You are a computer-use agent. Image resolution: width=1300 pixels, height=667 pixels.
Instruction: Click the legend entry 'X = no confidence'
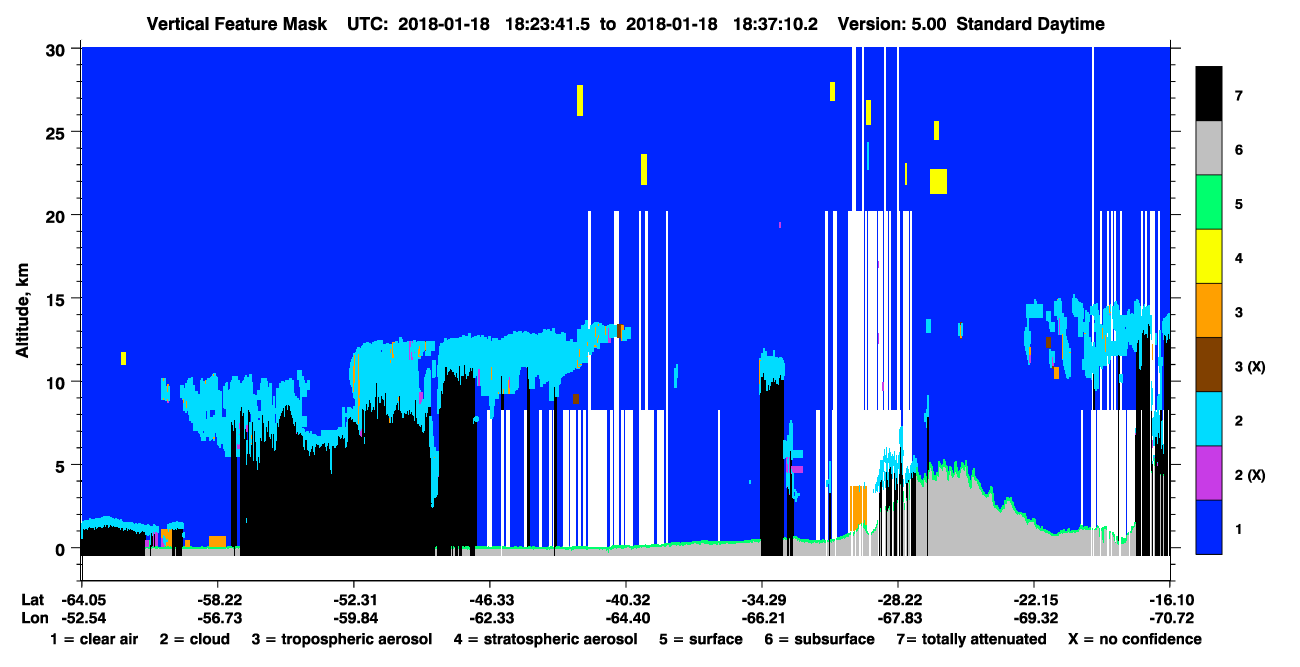pos(1134,639)
